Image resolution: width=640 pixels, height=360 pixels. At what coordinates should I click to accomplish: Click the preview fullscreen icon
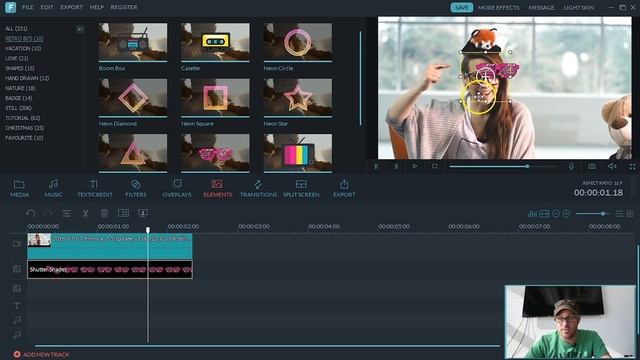pos(632,166)
